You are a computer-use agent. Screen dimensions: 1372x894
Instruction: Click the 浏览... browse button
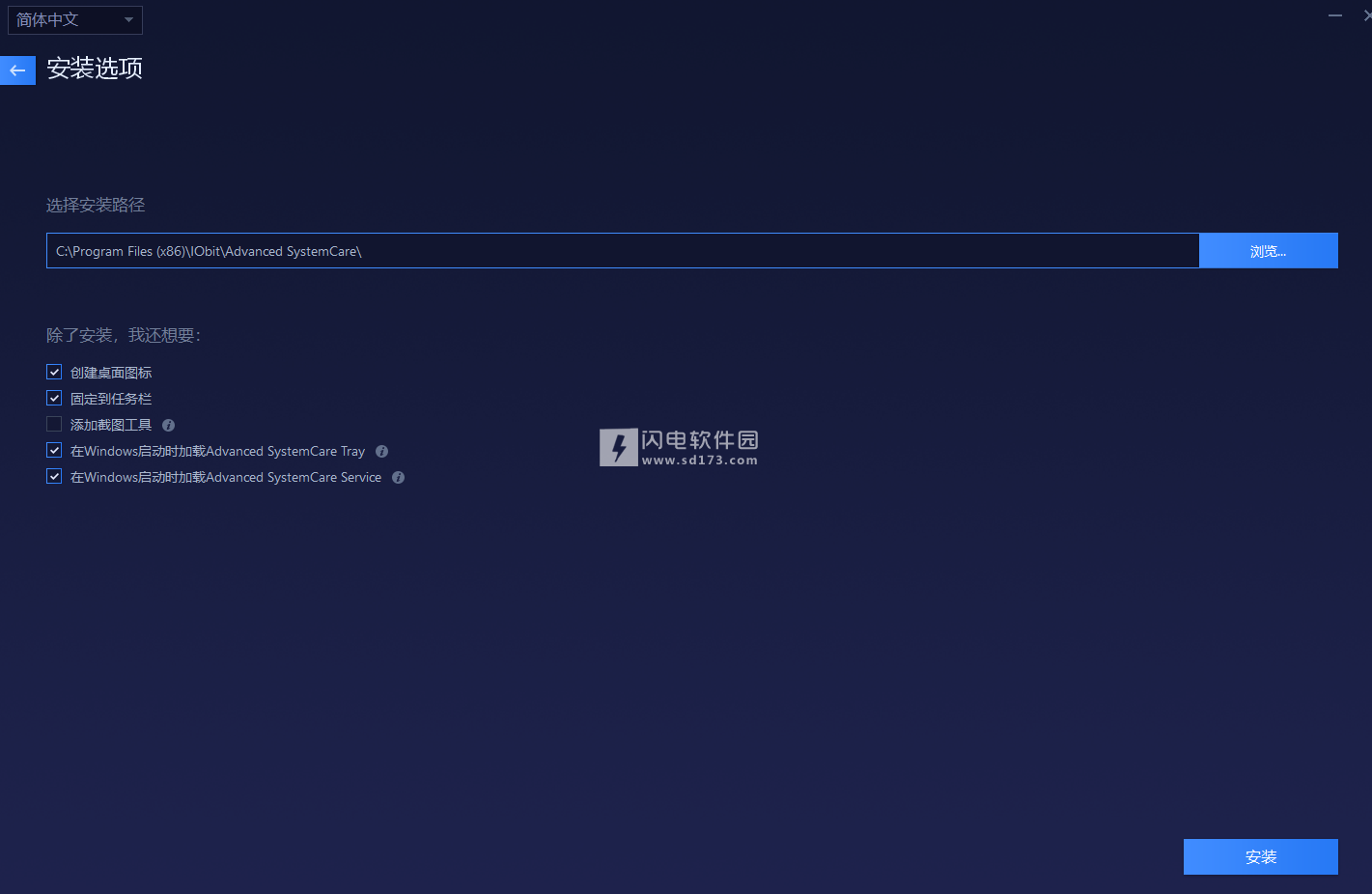pyautogui.click(x=1268, y=251)
